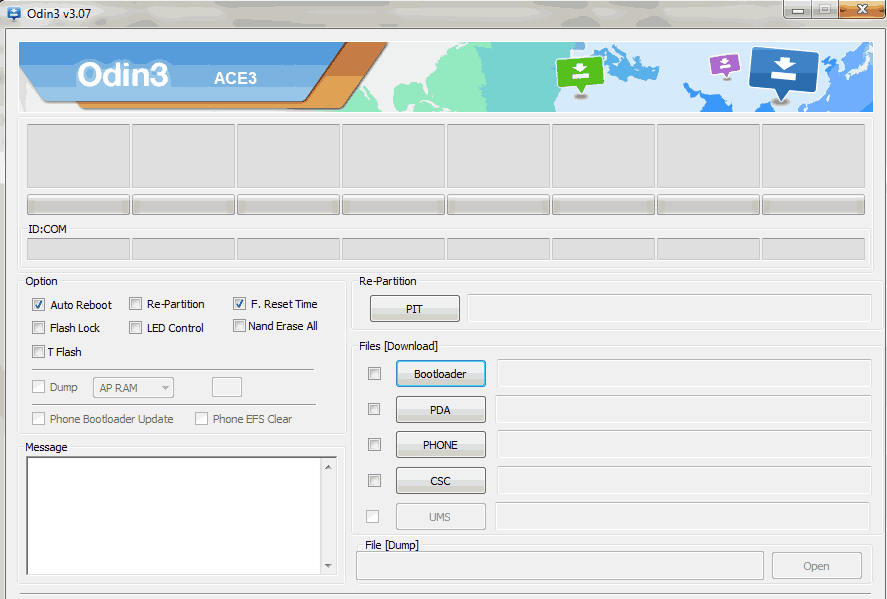Click the UMS button
This screenshot has height=599, width=887.
(x=441, y=516)
